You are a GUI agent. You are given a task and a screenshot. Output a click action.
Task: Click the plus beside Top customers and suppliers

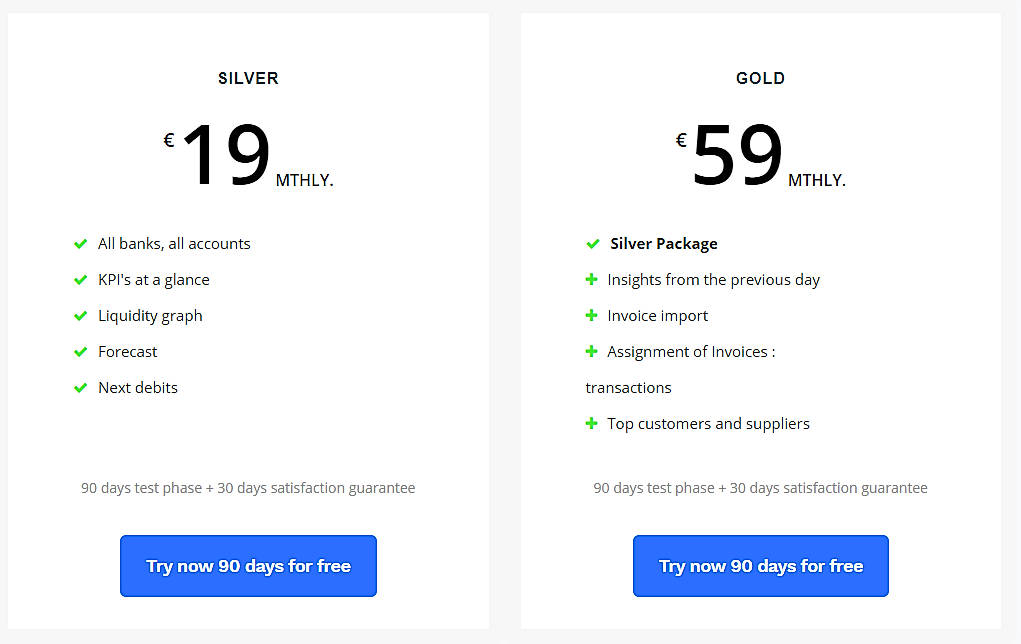pyautogui.click(x=592, y=423)
